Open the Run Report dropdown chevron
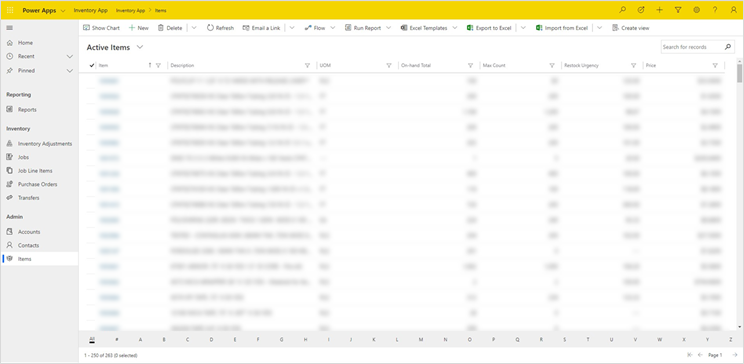 click(389, 28)
